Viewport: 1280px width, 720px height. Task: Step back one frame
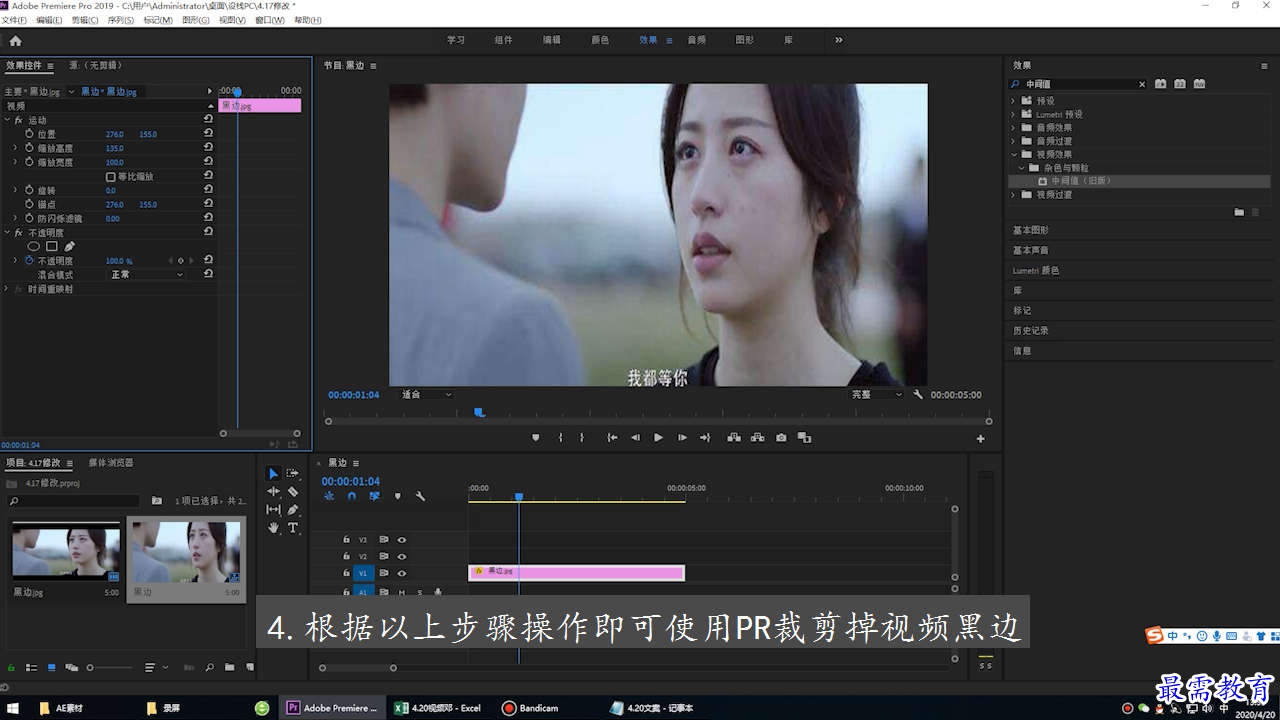(635, 438)
